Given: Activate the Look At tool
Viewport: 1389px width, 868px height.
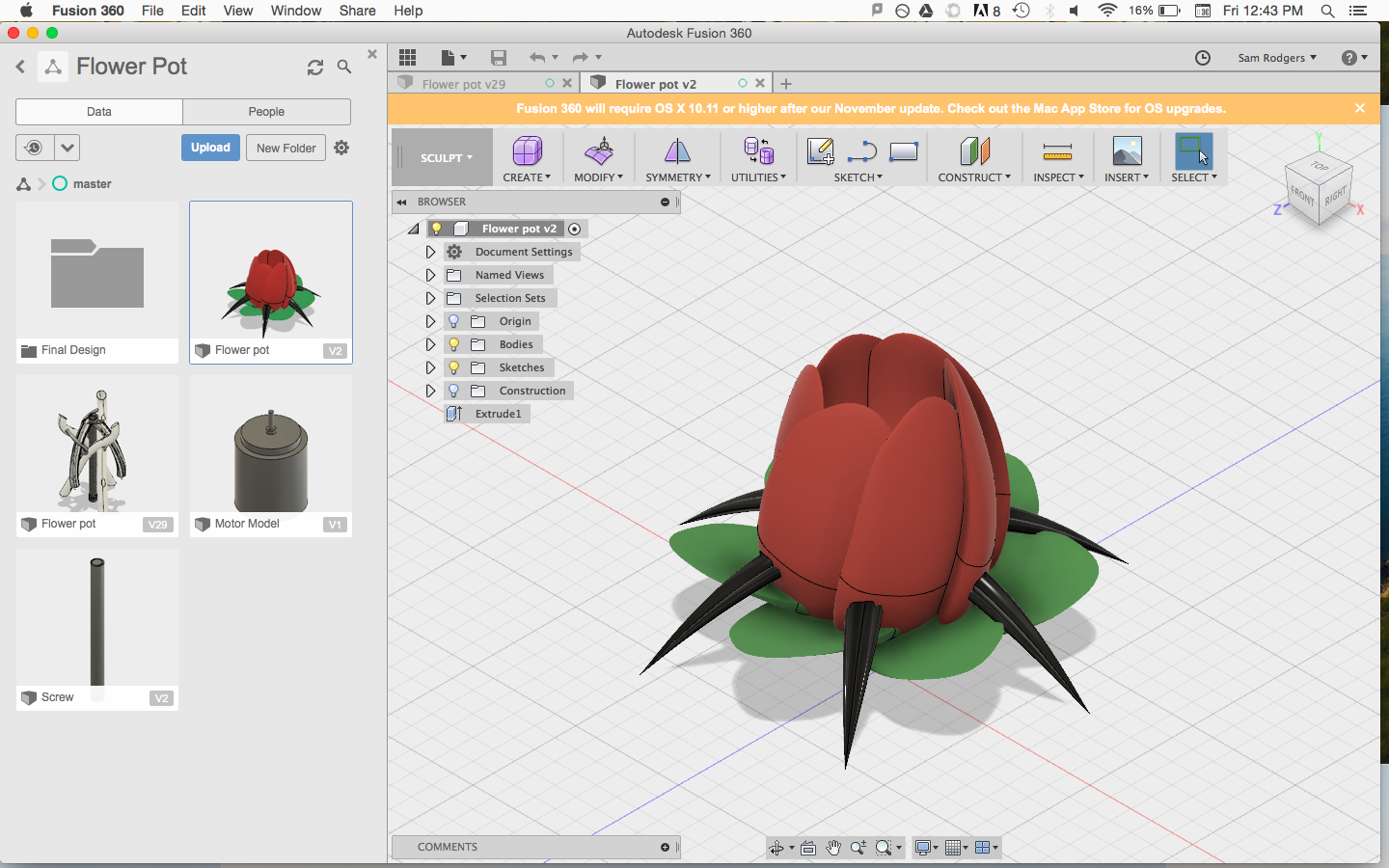Looking at the screenshot, I should 808,848.
